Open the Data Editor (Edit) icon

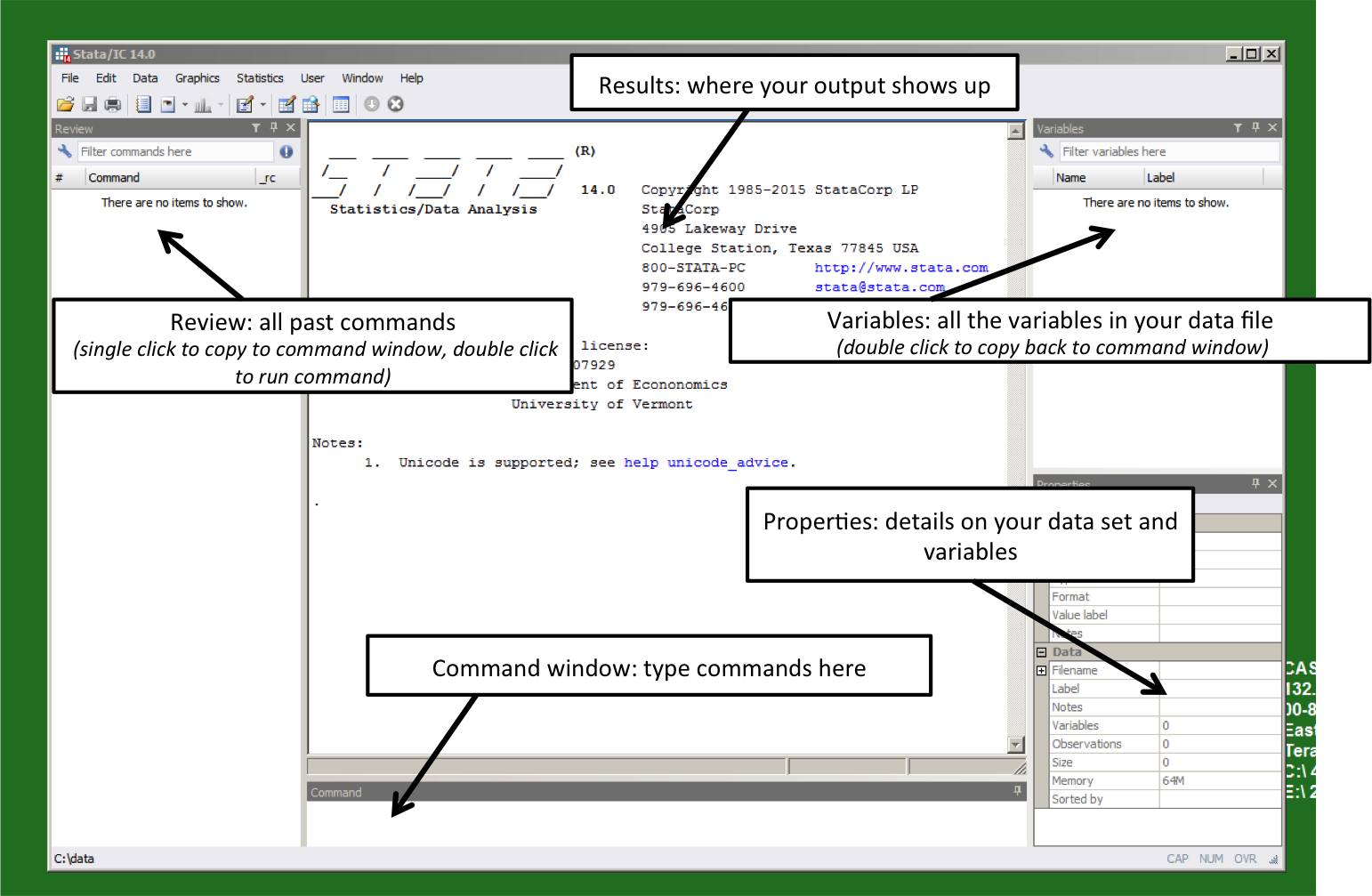click(x=287, y=105)
